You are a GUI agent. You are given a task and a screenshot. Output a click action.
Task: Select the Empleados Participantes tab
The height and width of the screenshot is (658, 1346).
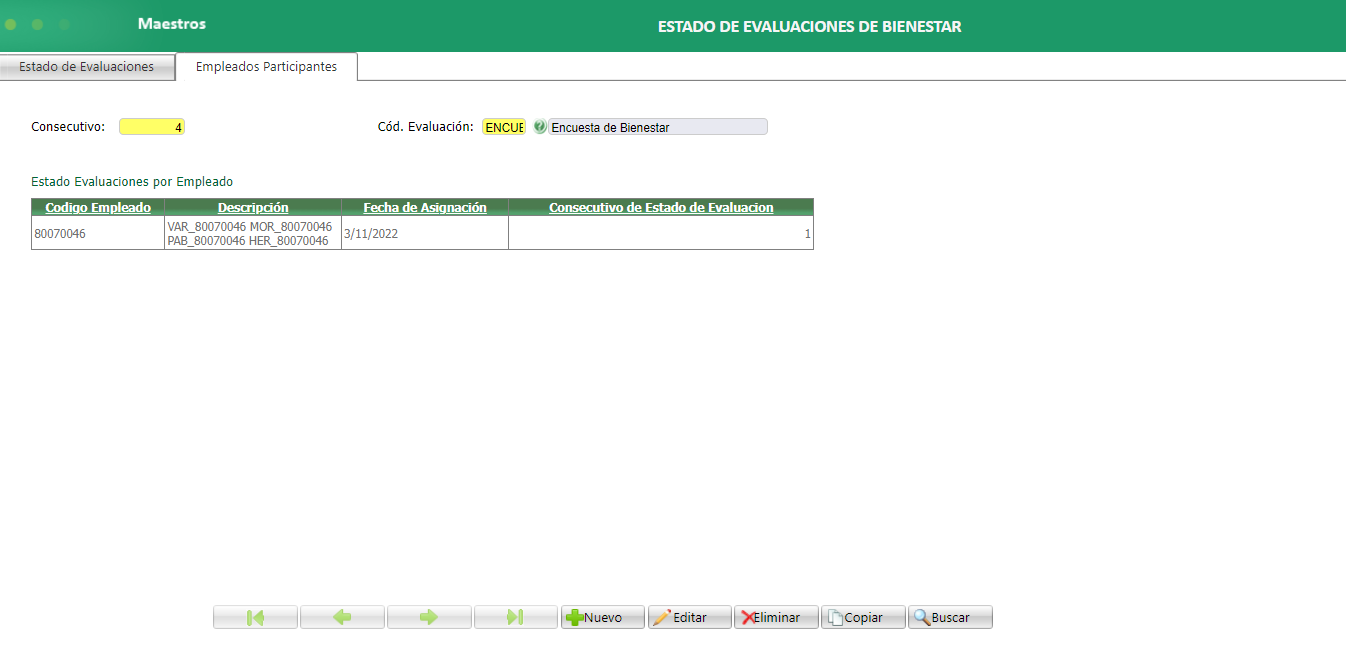(x=266, y=67)
